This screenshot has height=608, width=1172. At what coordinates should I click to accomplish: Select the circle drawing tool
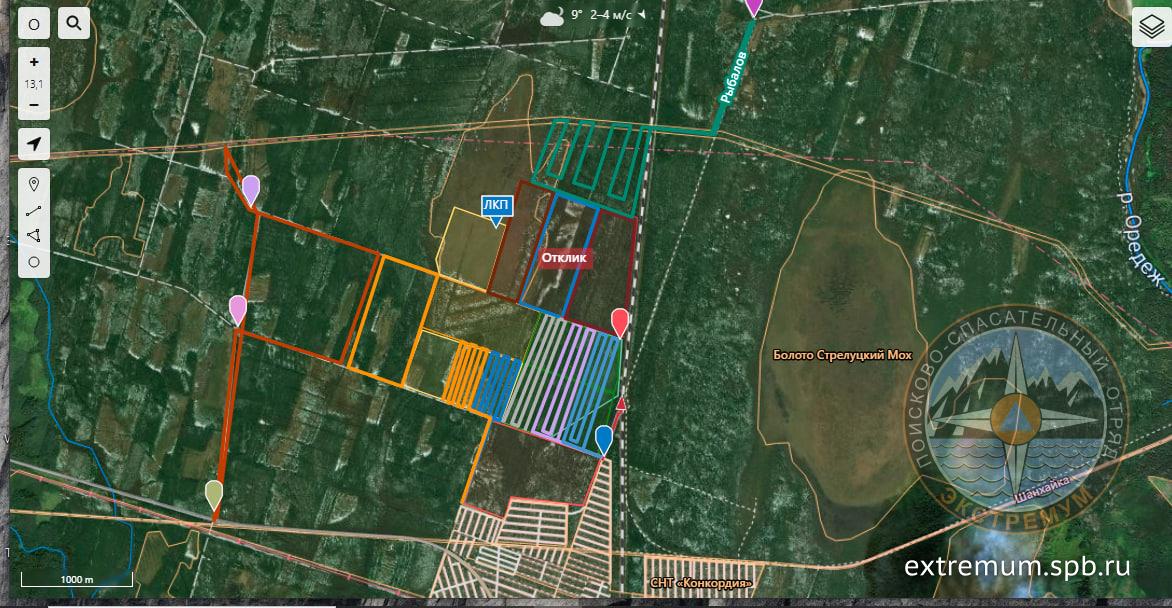click(x=34, y=262)
